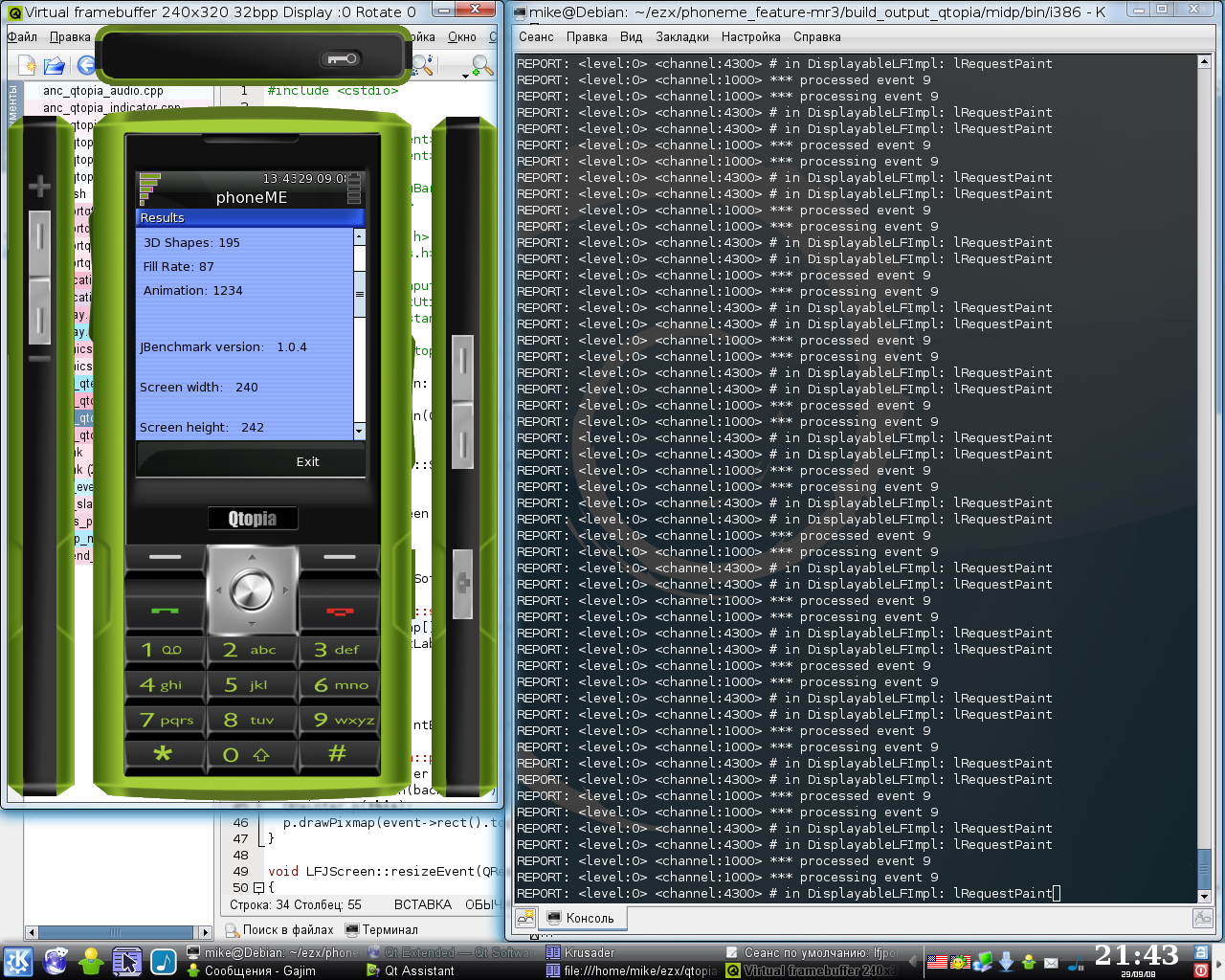The image size is (1225, 980).
Task: Click the red hang-up key on phone
Action: coord(340,609)
